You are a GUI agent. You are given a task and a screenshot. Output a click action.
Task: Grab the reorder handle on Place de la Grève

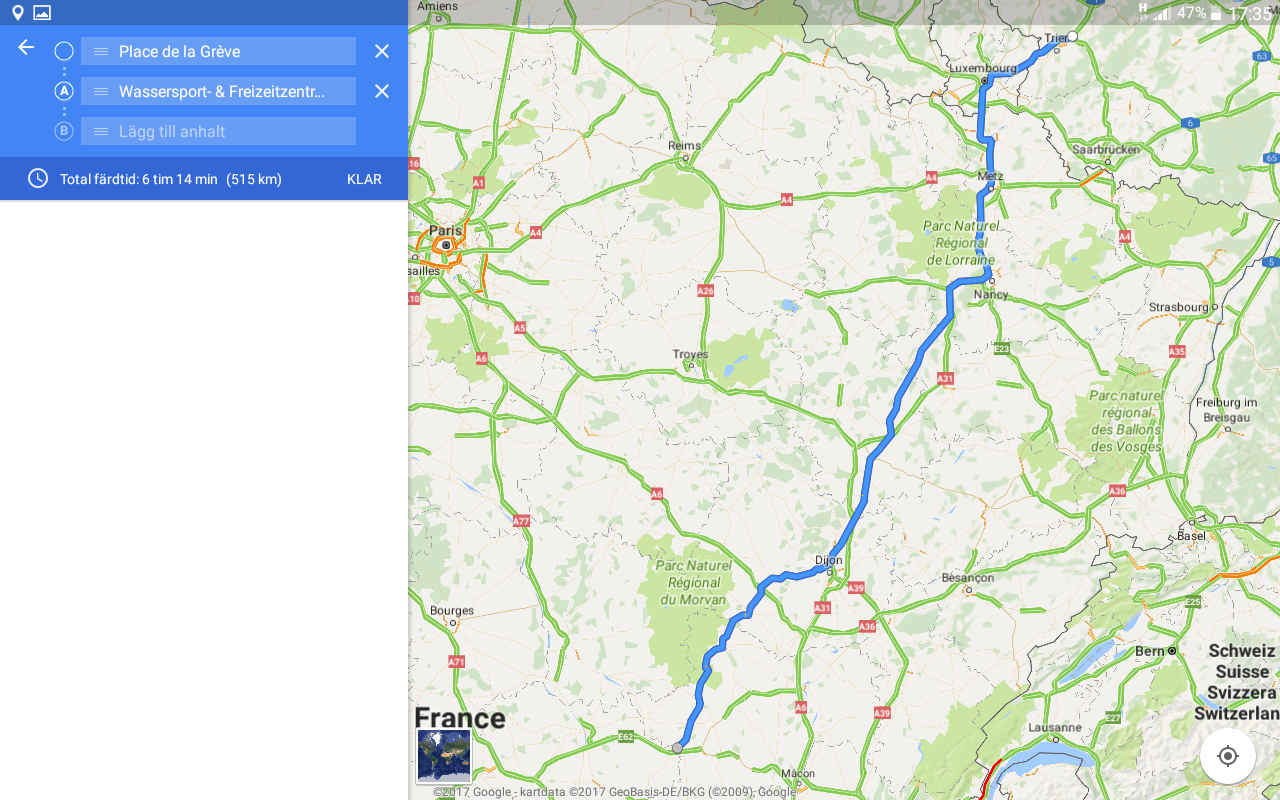point(100,51)
